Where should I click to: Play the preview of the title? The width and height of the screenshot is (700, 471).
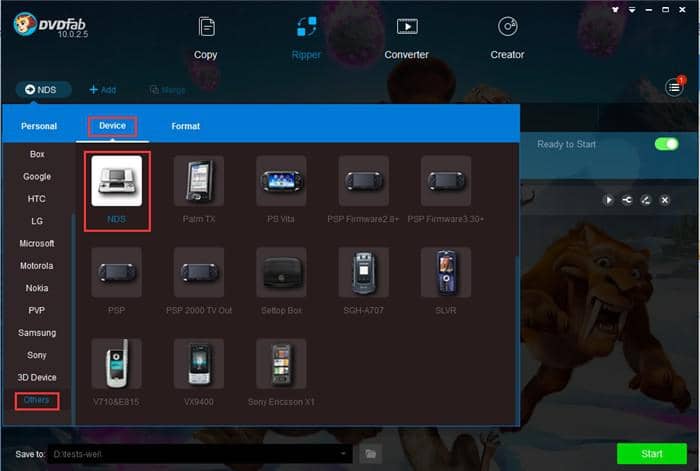coord(608,200)
